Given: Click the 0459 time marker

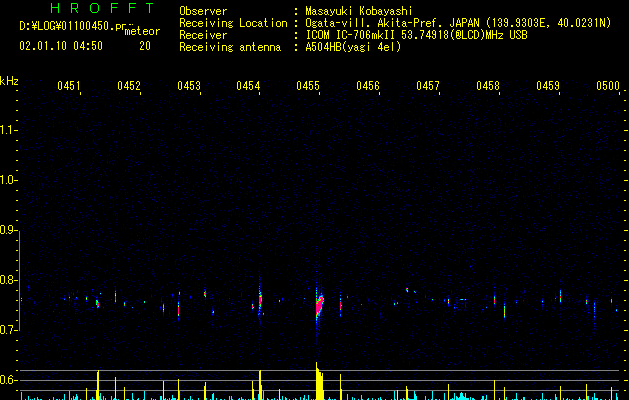Looking at the screenshot, I should click(548, 86).
